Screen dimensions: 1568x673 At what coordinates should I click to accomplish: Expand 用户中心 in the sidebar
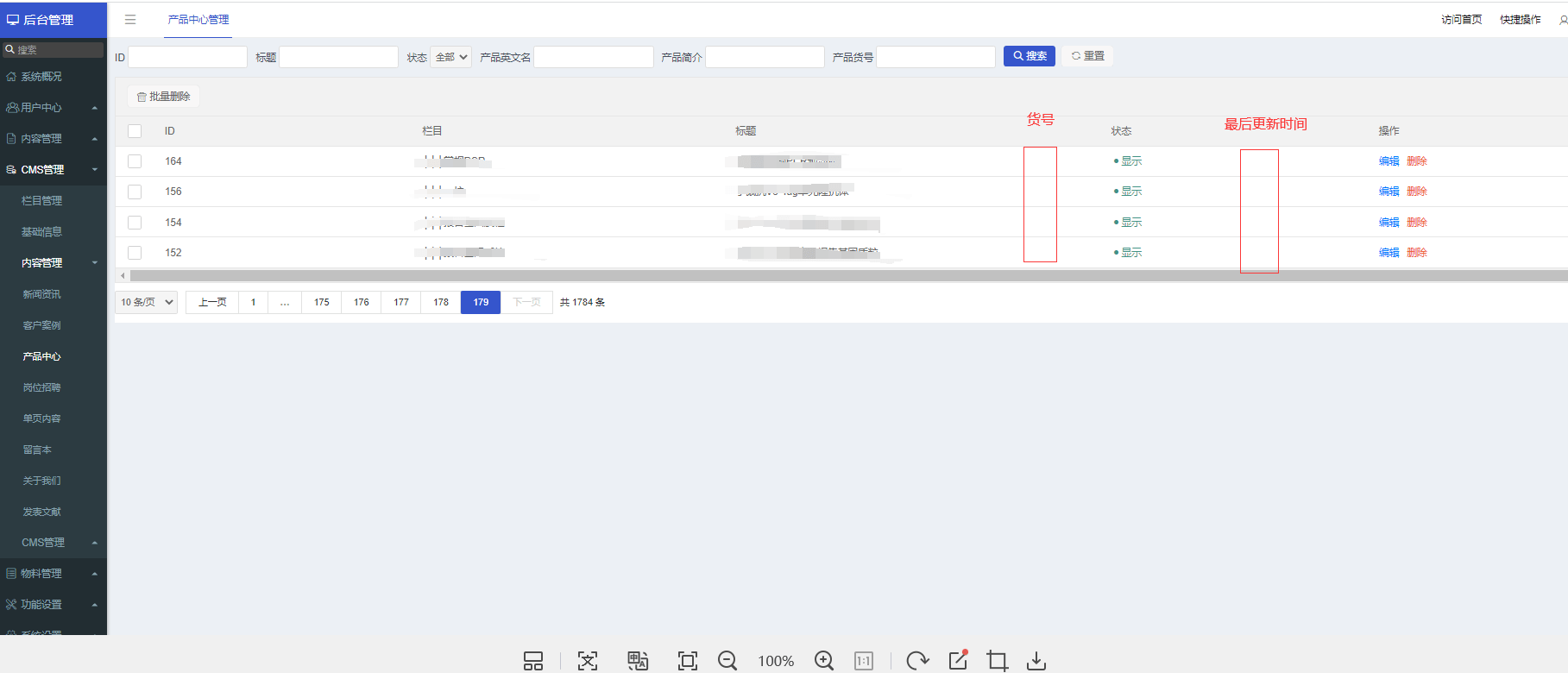tap(53, 108)
